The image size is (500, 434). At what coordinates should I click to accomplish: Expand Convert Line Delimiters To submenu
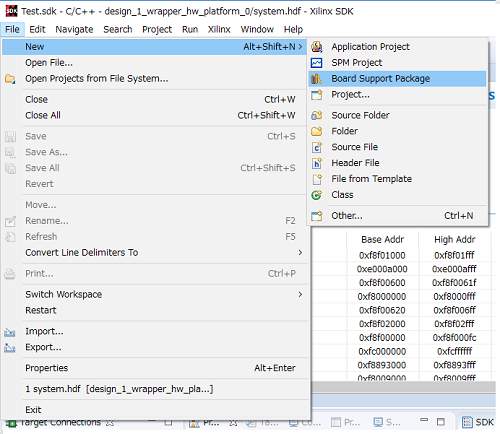click(x=300, y=253)
